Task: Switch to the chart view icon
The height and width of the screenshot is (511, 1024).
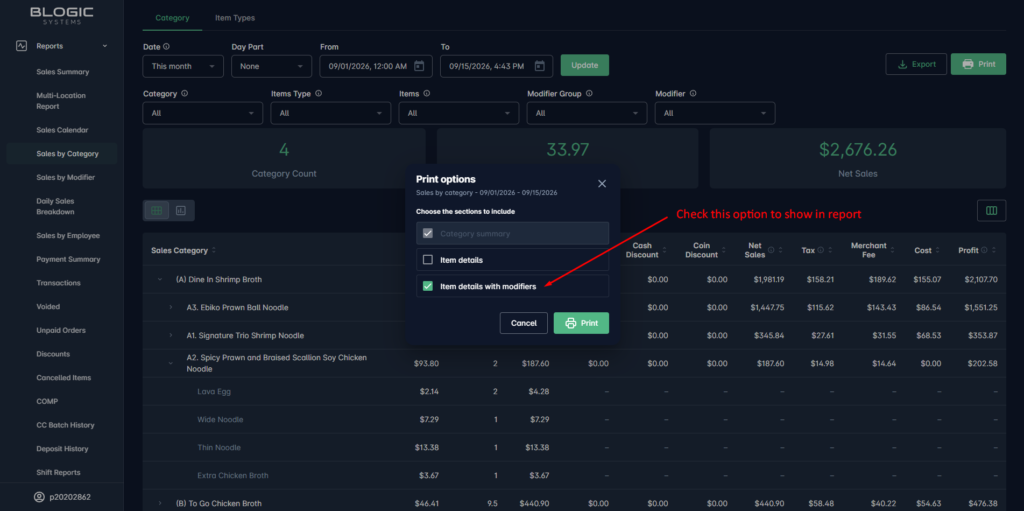Action: 181,210
